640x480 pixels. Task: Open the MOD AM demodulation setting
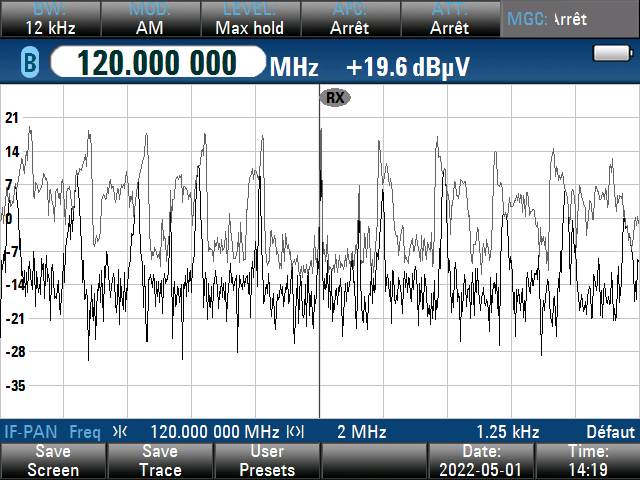[148, 19]
